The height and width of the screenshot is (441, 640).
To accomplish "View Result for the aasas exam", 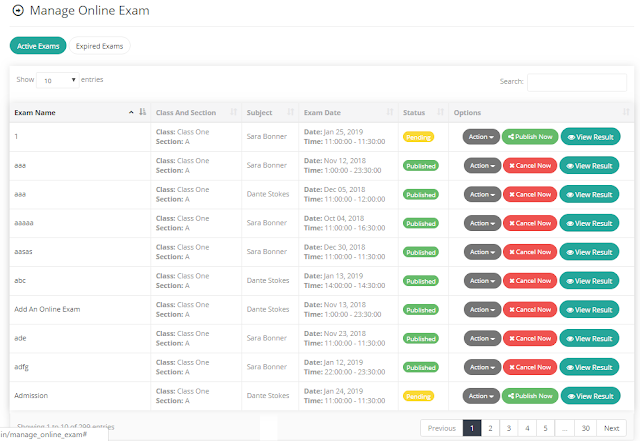I will pyautogui.click(x=589, y=252).
